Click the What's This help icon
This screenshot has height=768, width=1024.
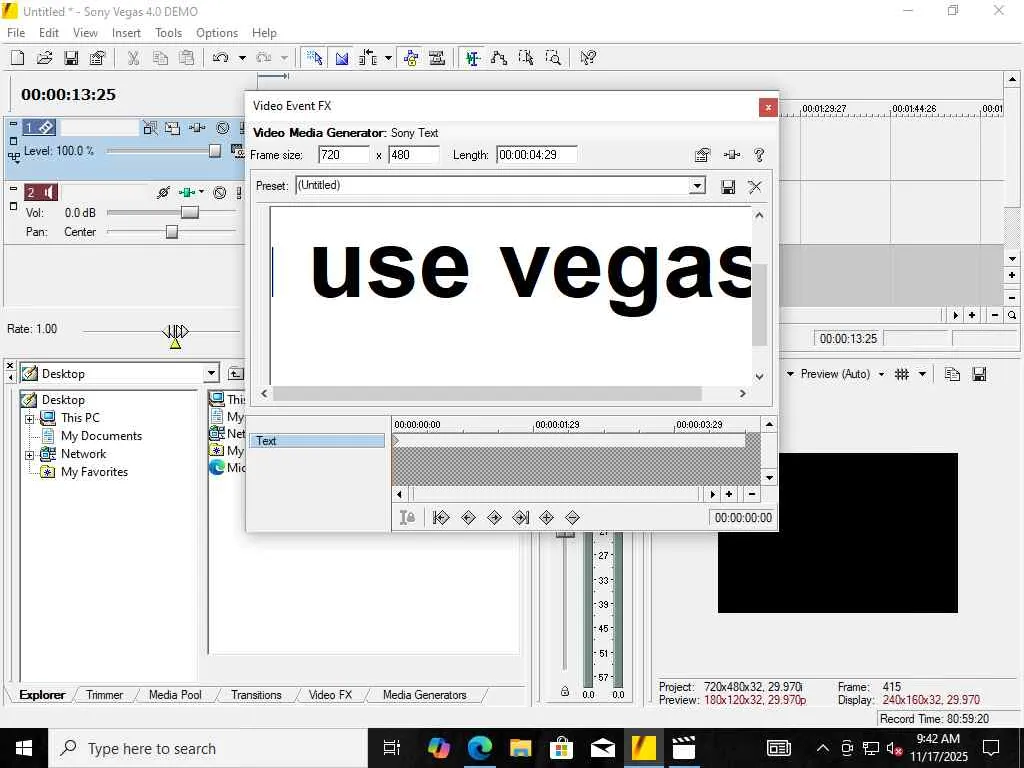(x=588, y=57)
